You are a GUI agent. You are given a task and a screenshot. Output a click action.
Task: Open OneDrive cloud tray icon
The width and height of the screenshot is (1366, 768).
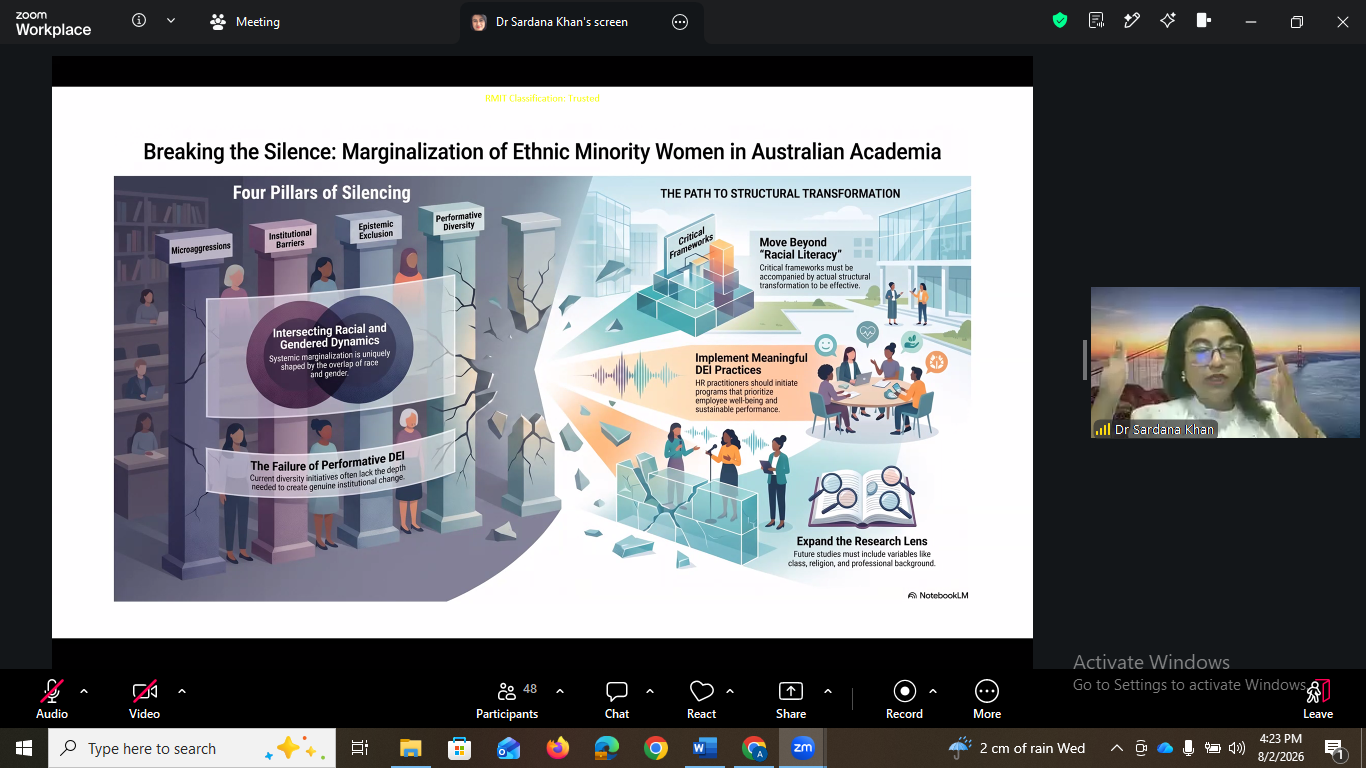(1165, 748)
